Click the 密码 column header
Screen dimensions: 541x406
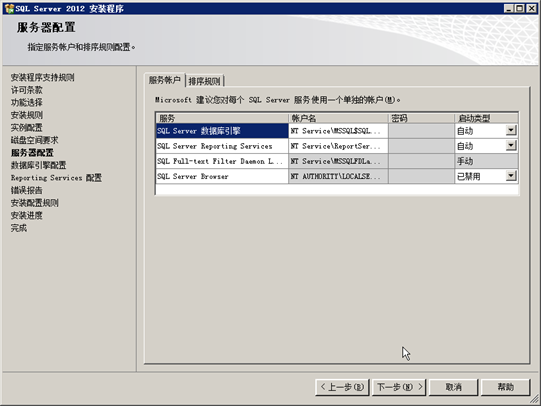(x=421, y=118)
